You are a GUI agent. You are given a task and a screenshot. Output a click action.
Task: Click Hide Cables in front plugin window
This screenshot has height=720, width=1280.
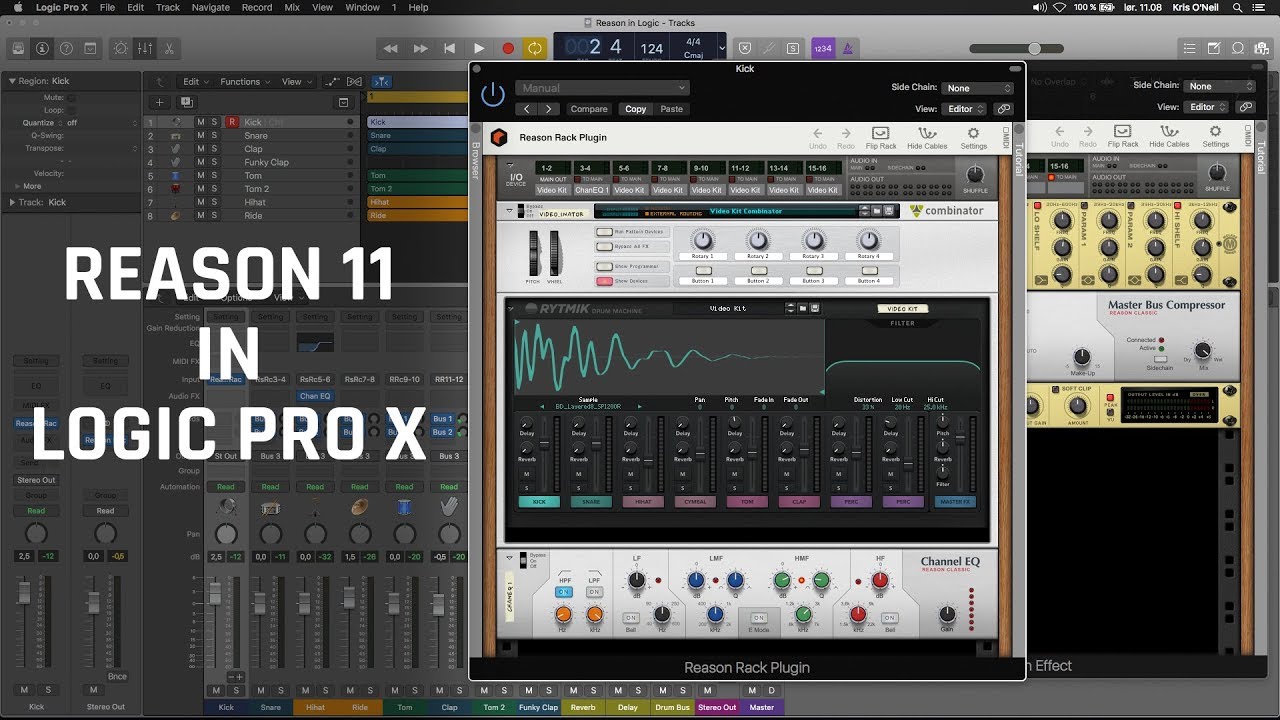pyautogui.click(x=927, y=138)
